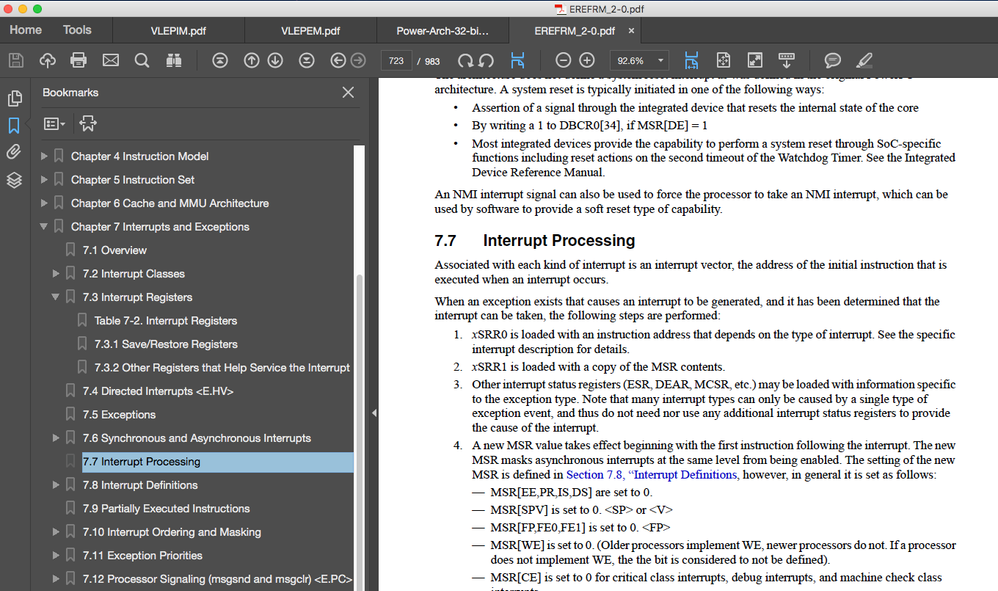Select the EREFRM_2-0.pdf tab
The width and height of the screenshot is (998, 591).
(575, 31)
